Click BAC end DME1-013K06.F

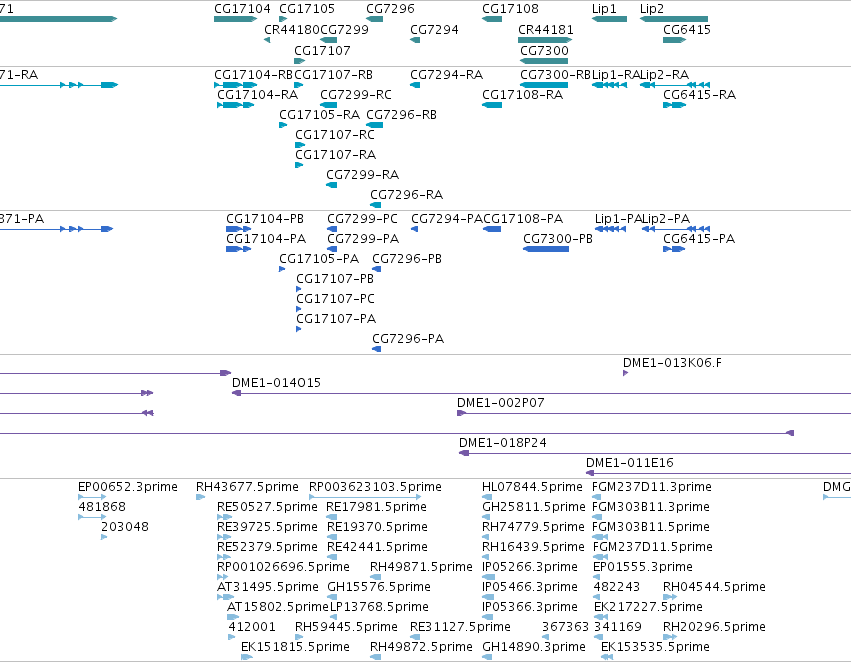[x=626, y=373]
